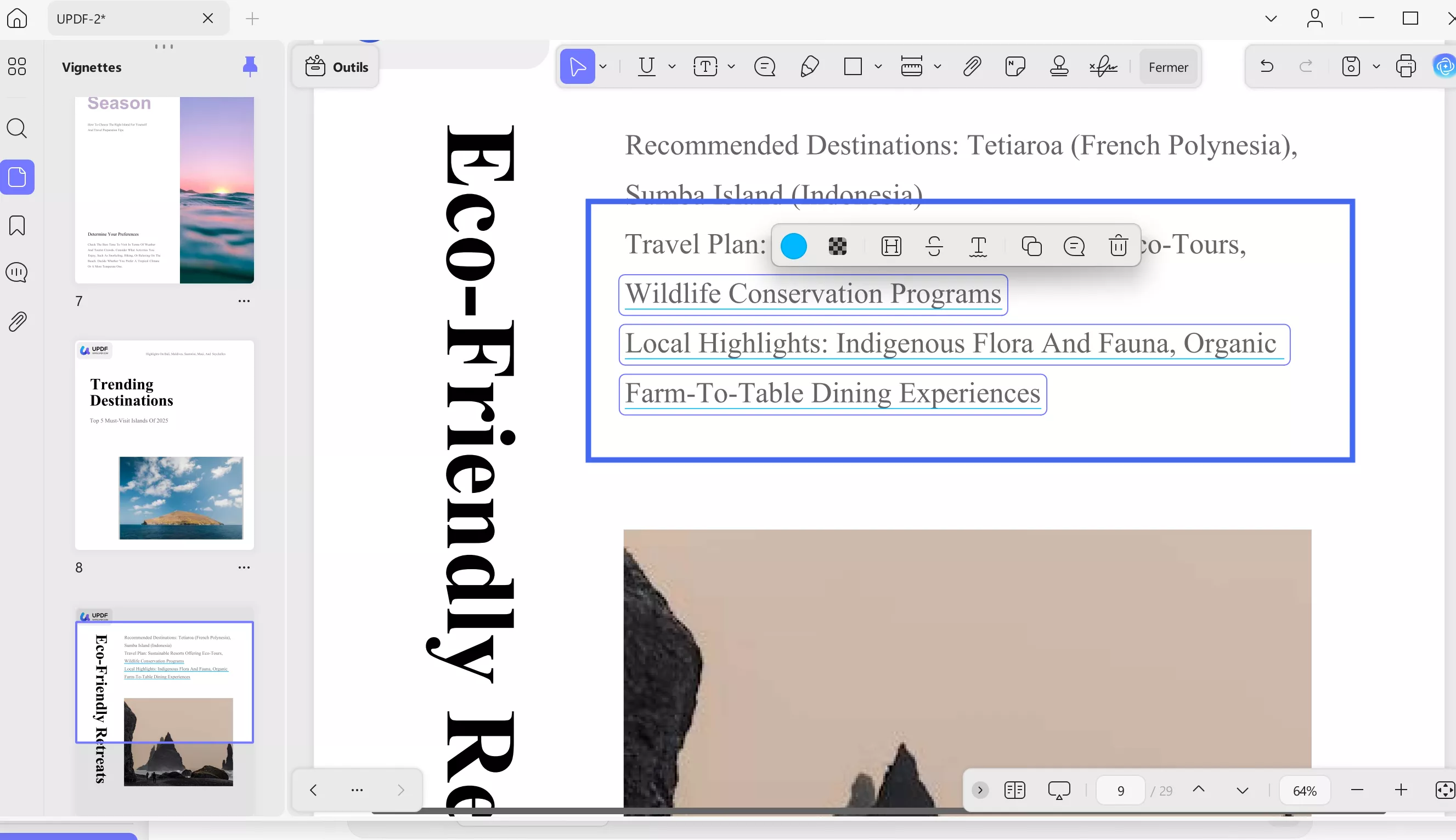Change annotation to highlight style
Image resolution: width=1456 pixels, height=840 pixels.
(891, 246)
